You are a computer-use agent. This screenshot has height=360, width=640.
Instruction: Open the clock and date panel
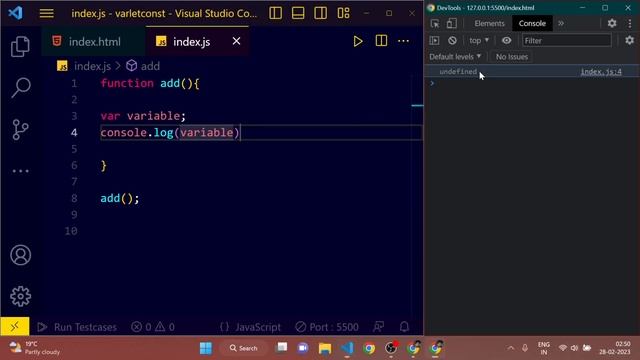pyautogui.click(x=615, y=348)
